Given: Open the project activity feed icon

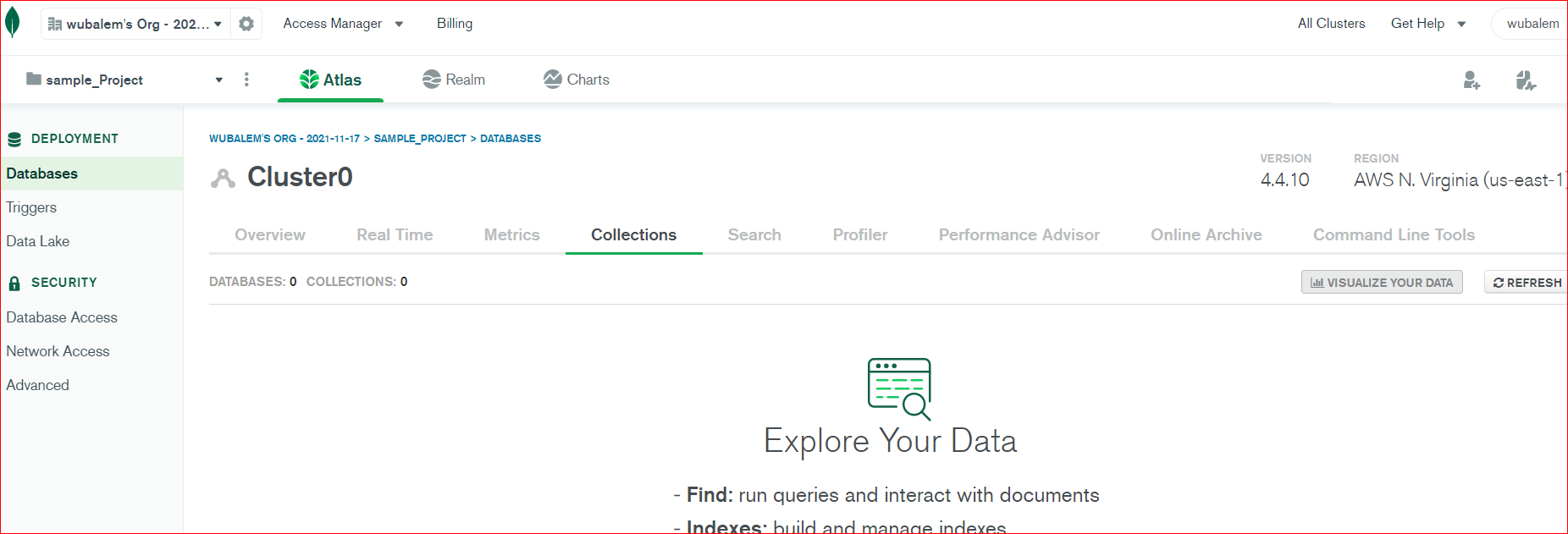Looking at the screenshot, I should (x=1525, y=80).
